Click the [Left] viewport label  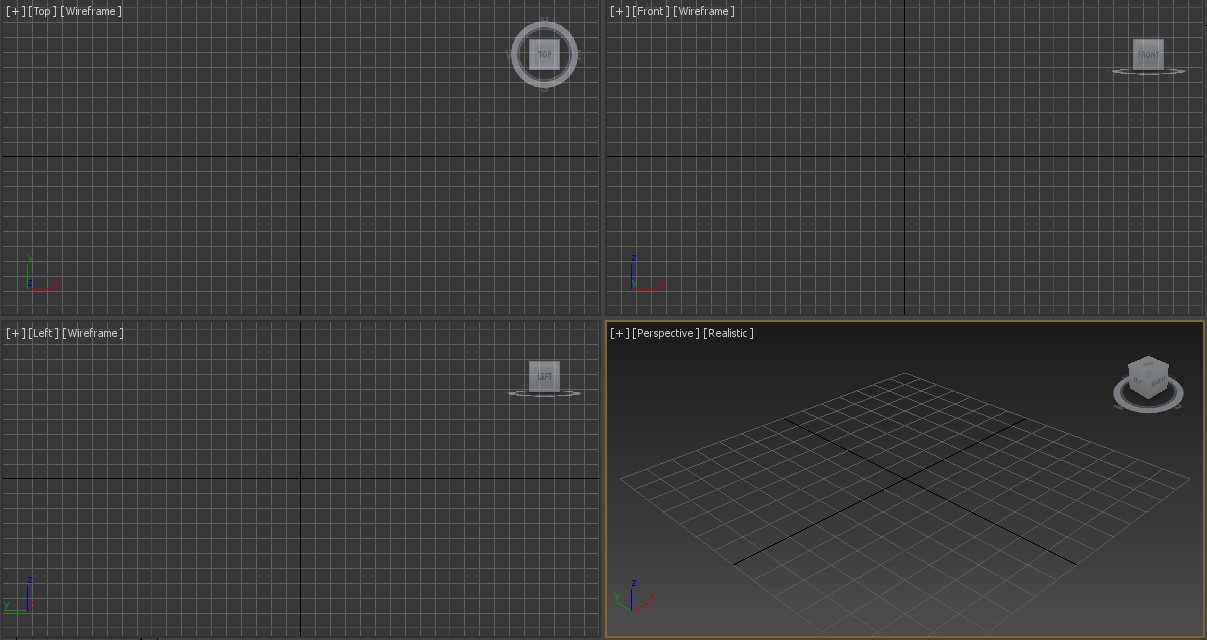point(44,333)
